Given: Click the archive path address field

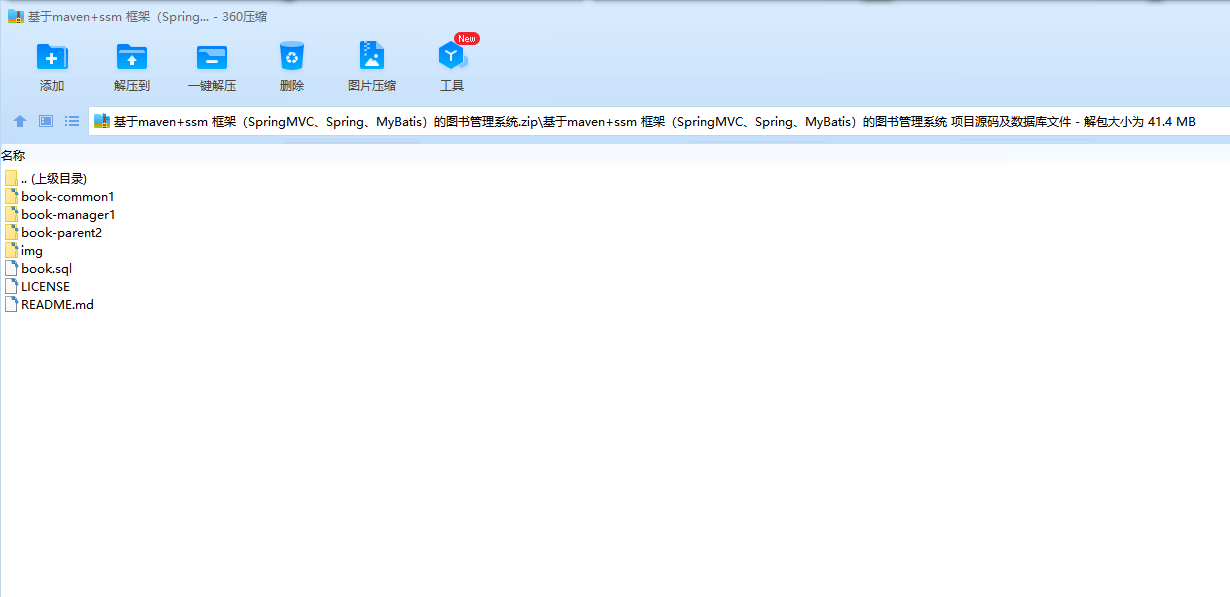Looking at the screenshot, I should pos(659,121).
